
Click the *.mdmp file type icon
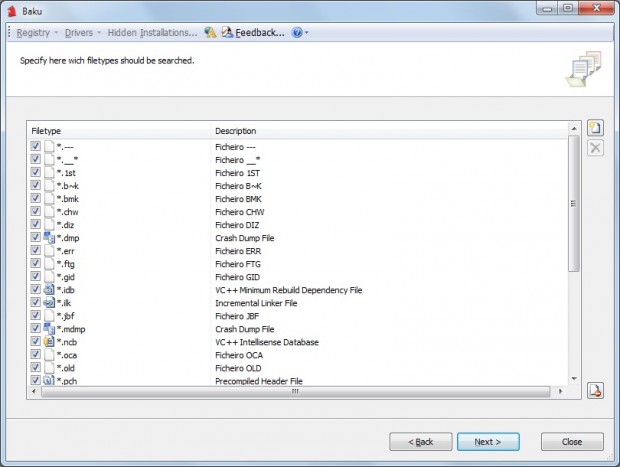tap(49, 329)
